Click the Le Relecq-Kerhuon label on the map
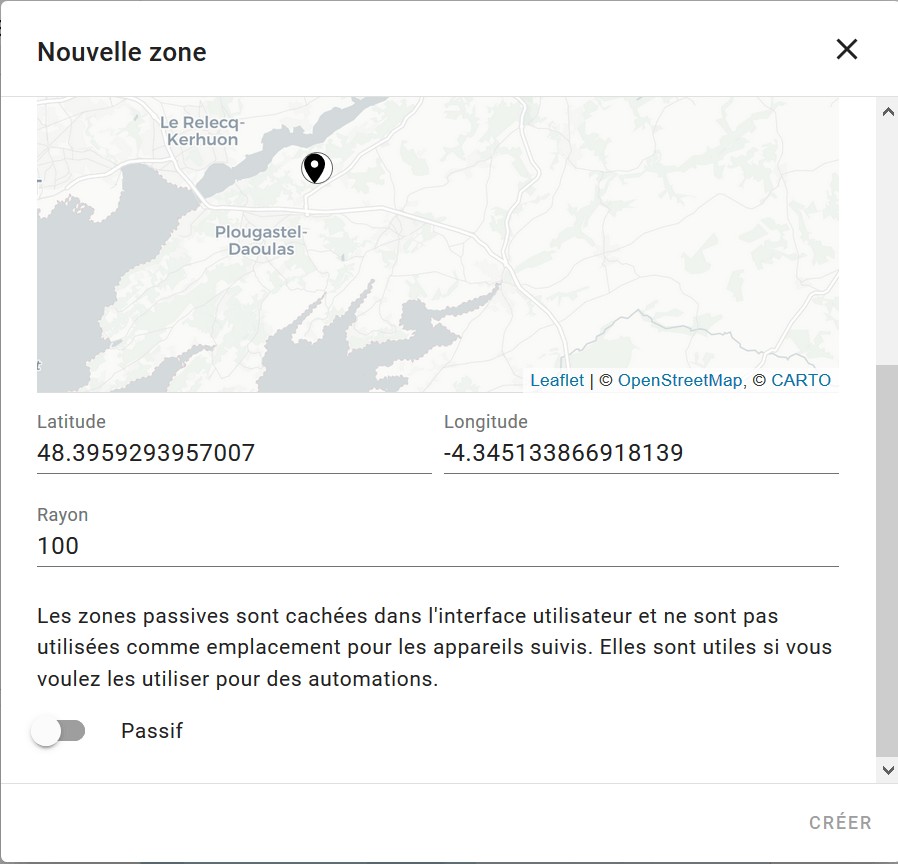898x864 pixels. point(202,131)
